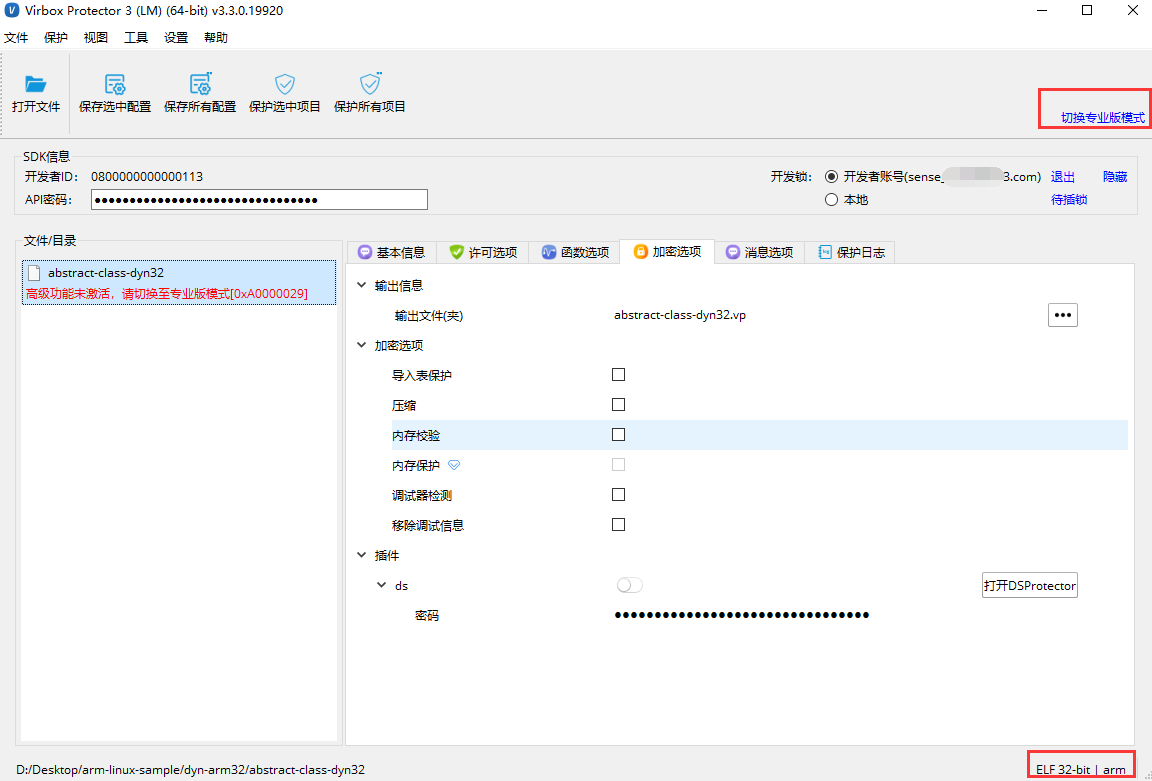Enable the 导入表保护 checkbox
The image size is (1152, 781).
[x=619, y=375]
